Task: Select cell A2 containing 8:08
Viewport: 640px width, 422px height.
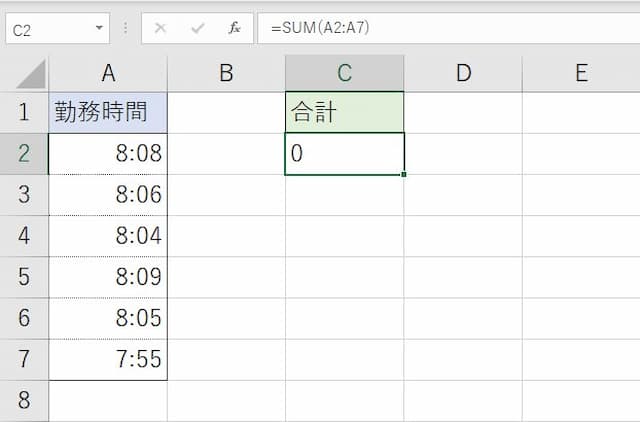Action: coord(107,154)
